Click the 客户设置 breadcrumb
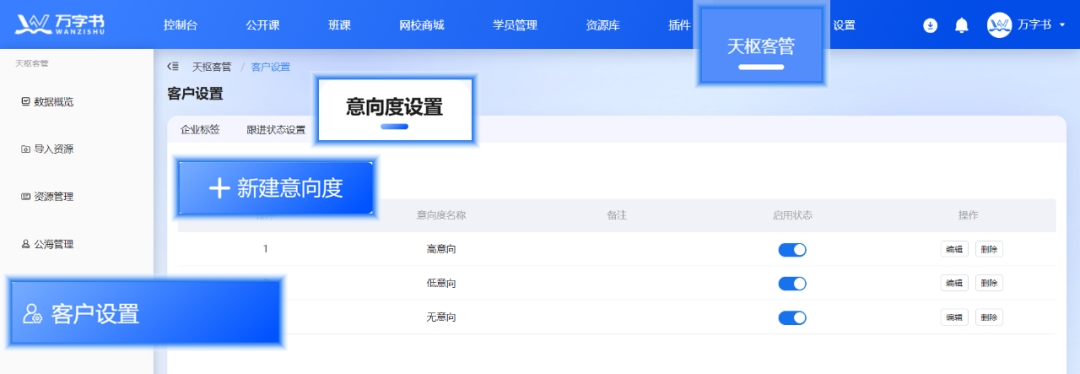1080x374 pixels. click(271, 67)
